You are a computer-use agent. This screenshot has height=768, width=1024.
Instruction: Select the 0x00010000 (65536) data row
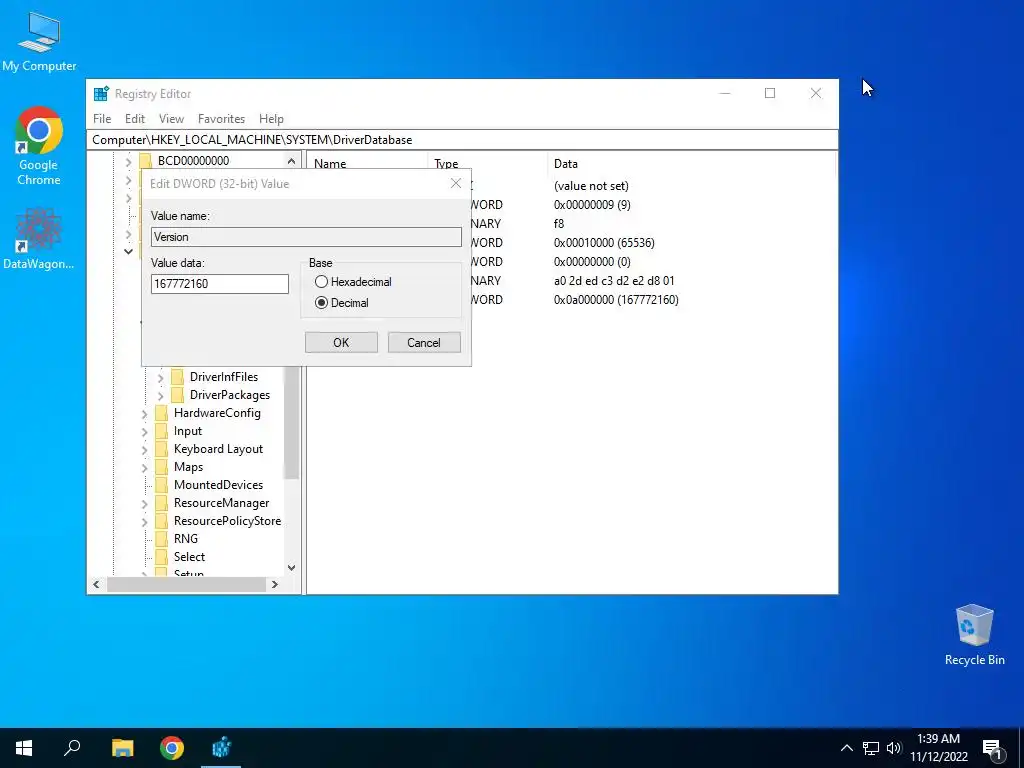[x=604, y=243]
